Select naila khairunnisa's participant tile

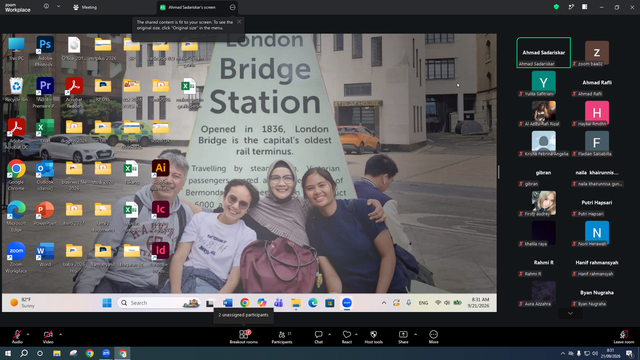pos(597,173)
